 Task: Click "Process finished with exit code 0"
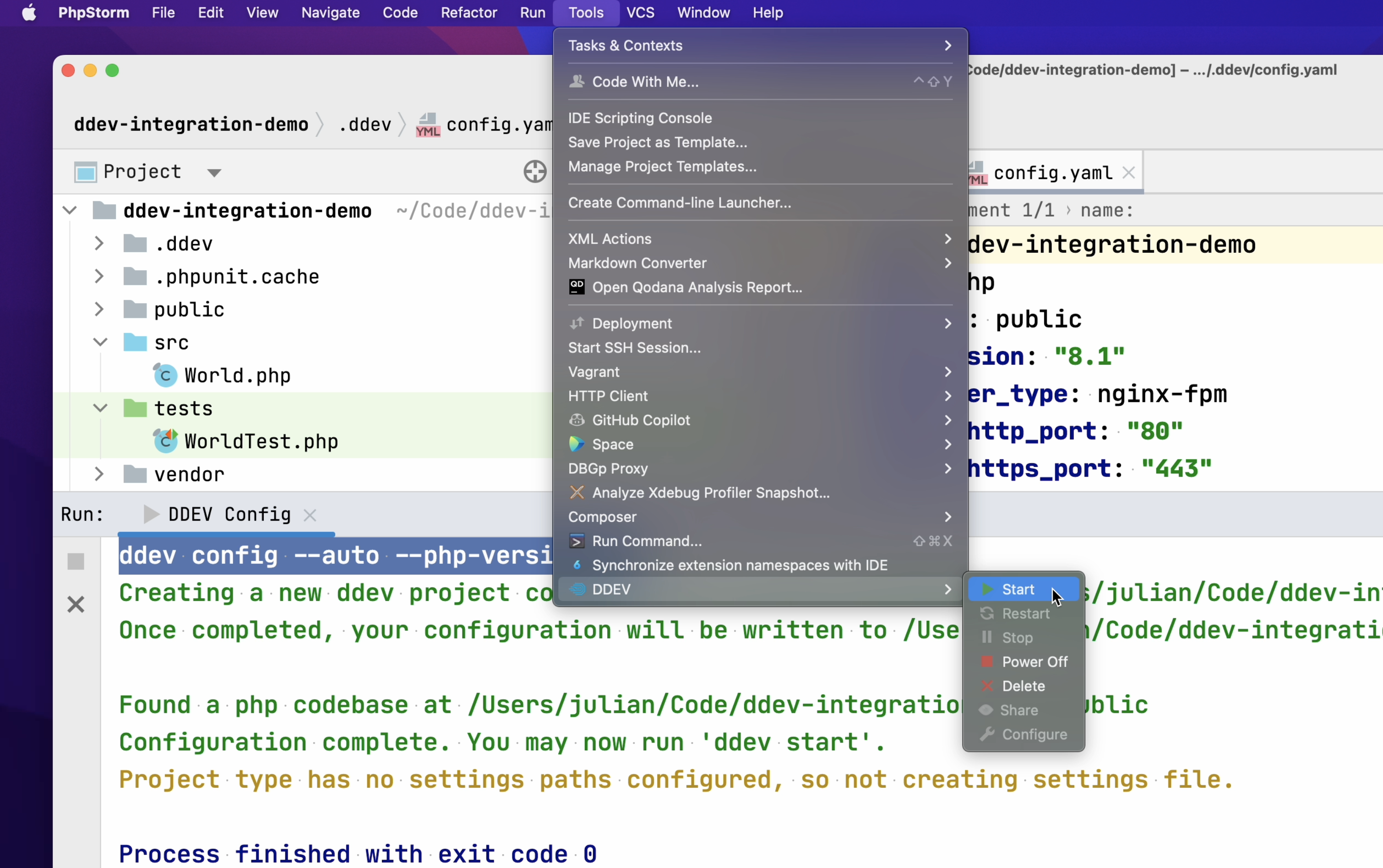click(358, 854)
